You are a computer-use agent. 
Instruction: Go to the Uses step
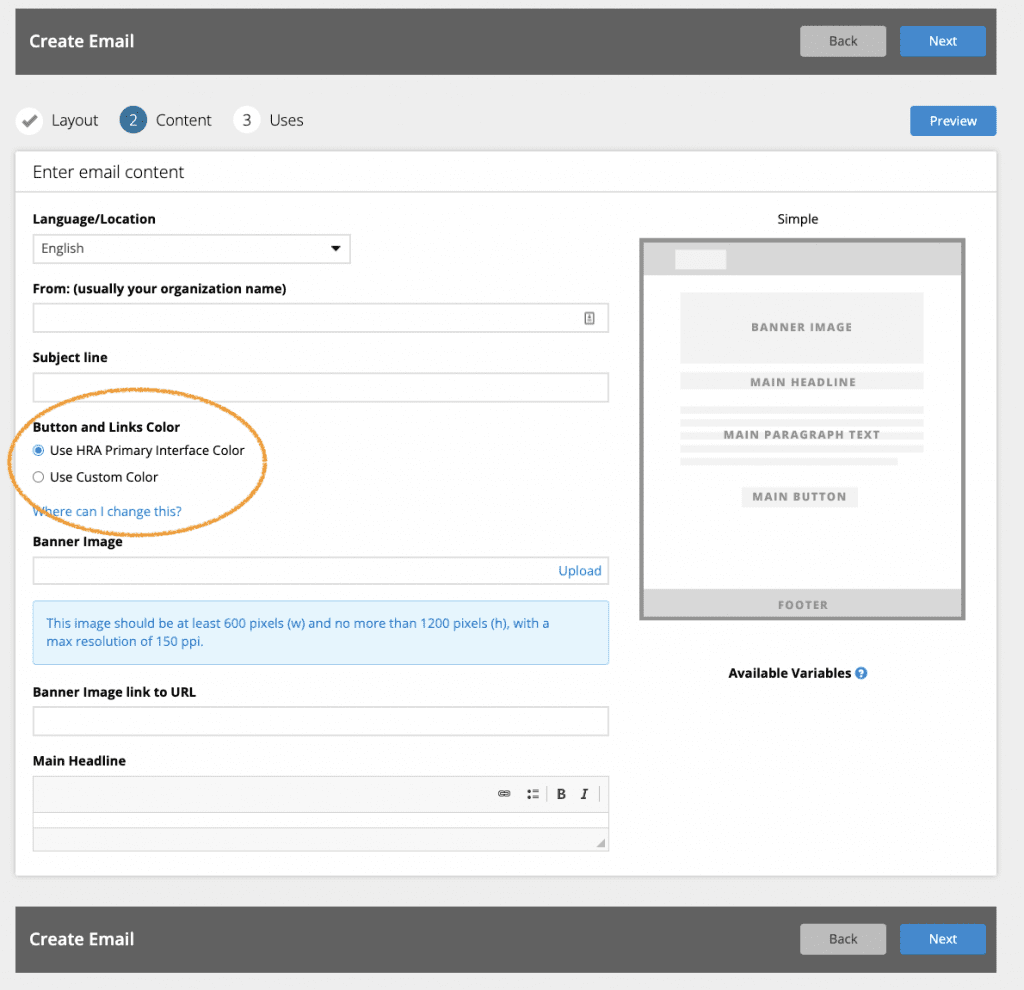[x=287, y=120]
